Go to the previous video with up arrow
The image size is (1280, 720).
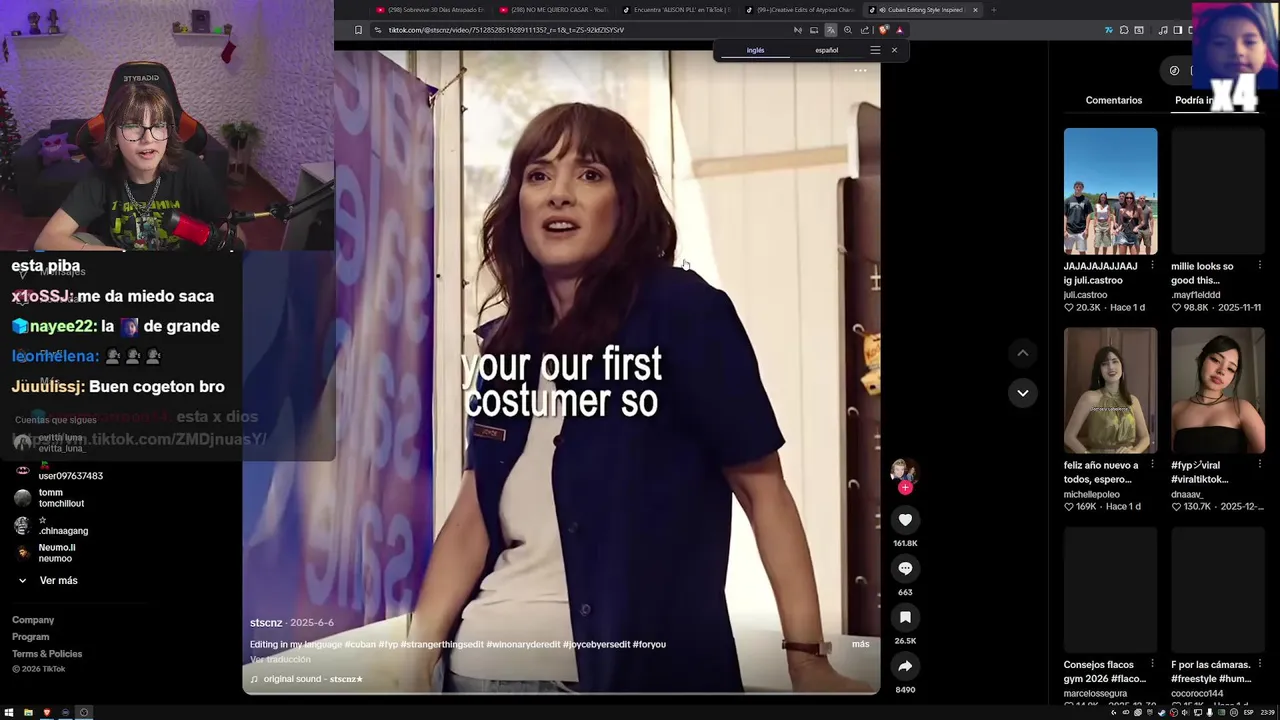pyautogui.click(x=1022, y=353)
